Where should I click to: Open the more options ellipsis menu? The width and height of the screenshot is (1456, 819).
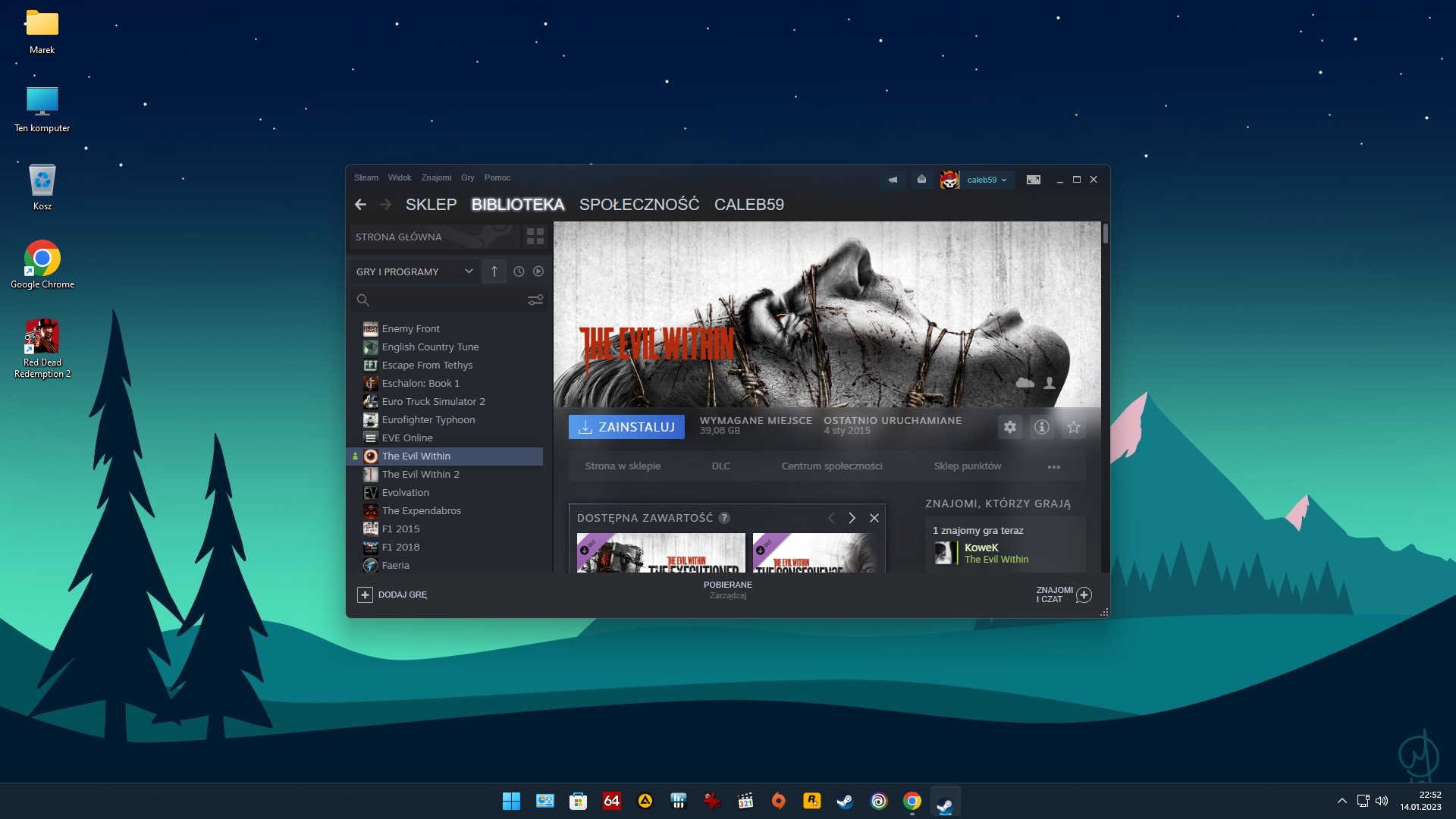pos(1054,466)
